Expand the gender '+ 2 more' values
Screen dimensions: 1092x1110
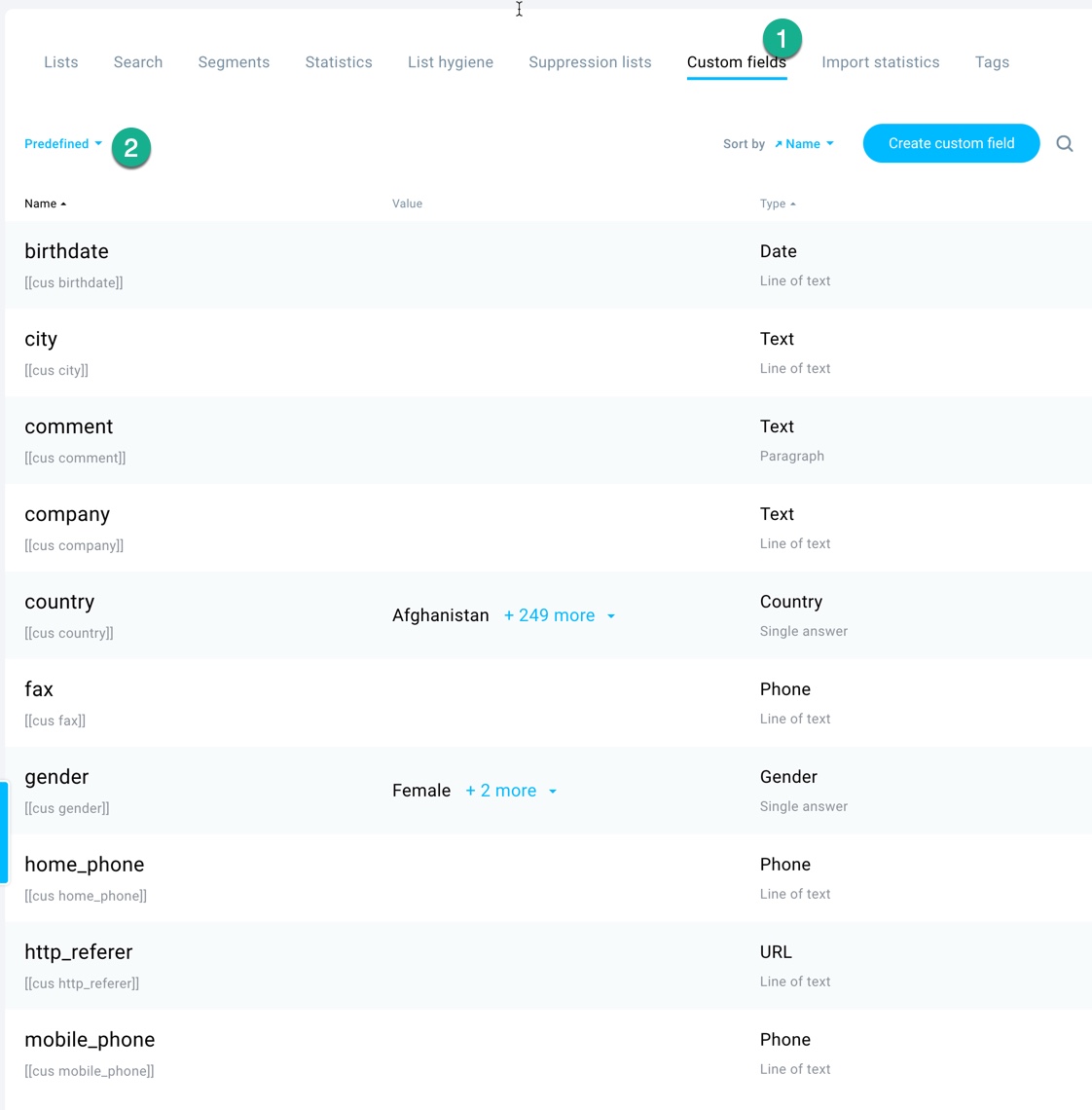(x=511, y=790)
